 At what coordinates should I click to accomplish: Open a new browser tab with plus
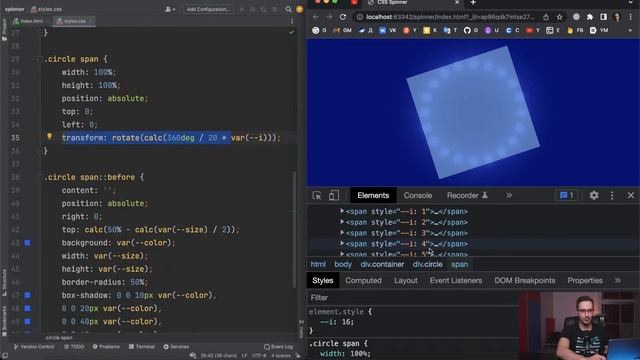473,2
